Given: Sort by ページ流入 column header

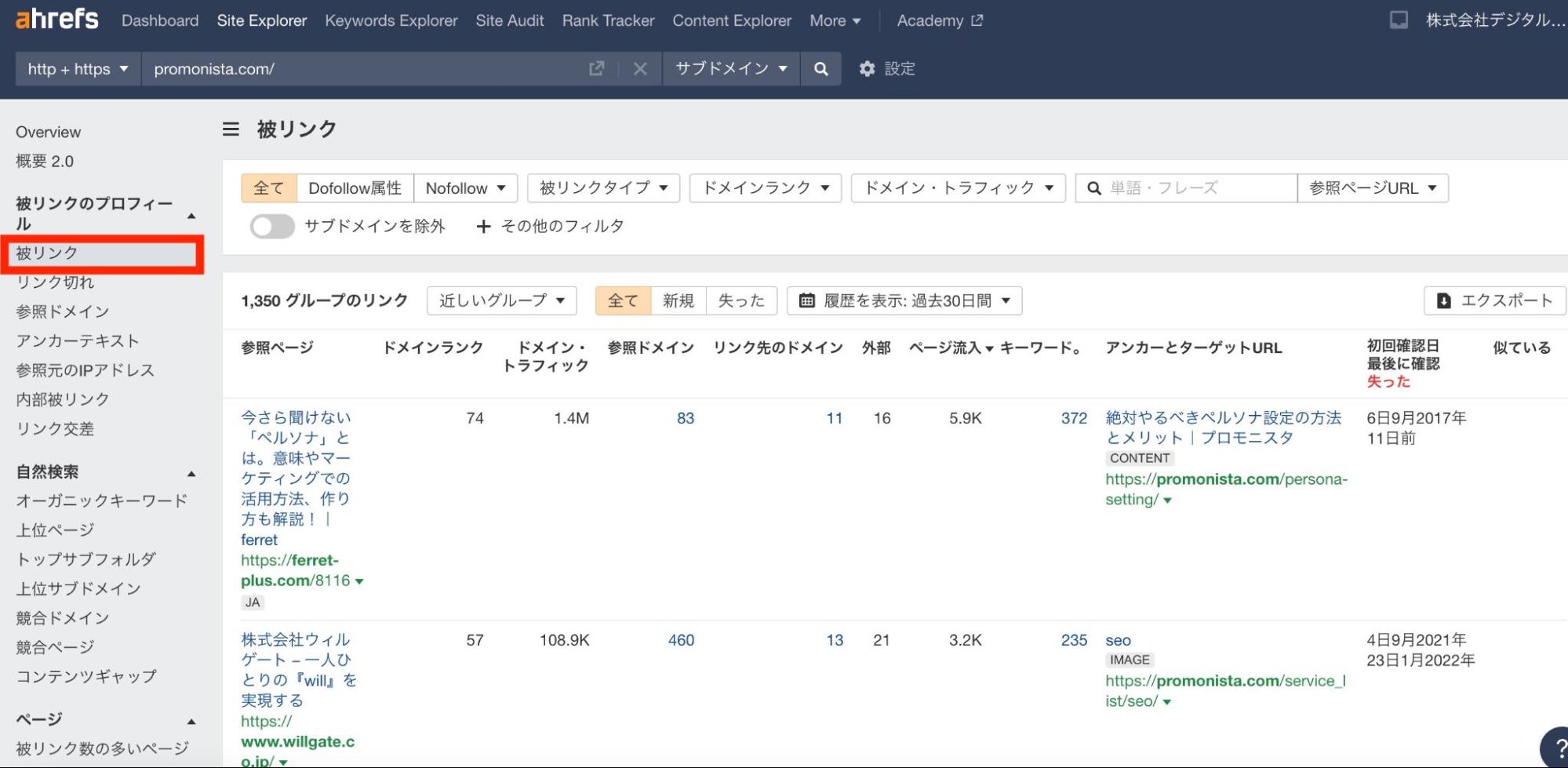Looking at the screenshot, I should pos(951,348).
